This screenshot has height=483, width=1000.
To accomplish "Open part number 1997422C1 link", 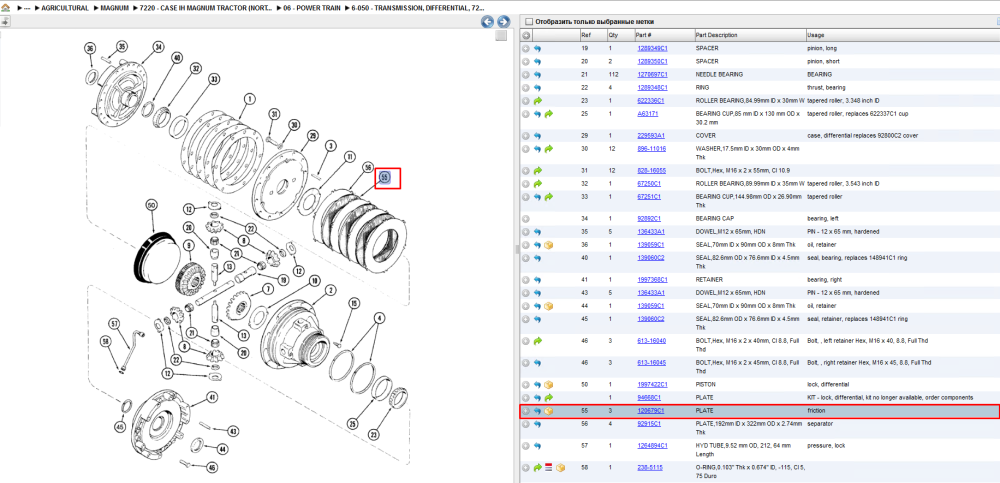I will (652, 385).
